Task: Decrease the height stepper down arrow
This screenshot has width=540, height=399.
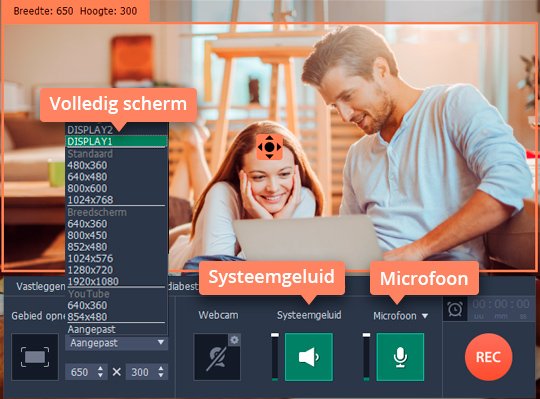Action: (161, 376)
